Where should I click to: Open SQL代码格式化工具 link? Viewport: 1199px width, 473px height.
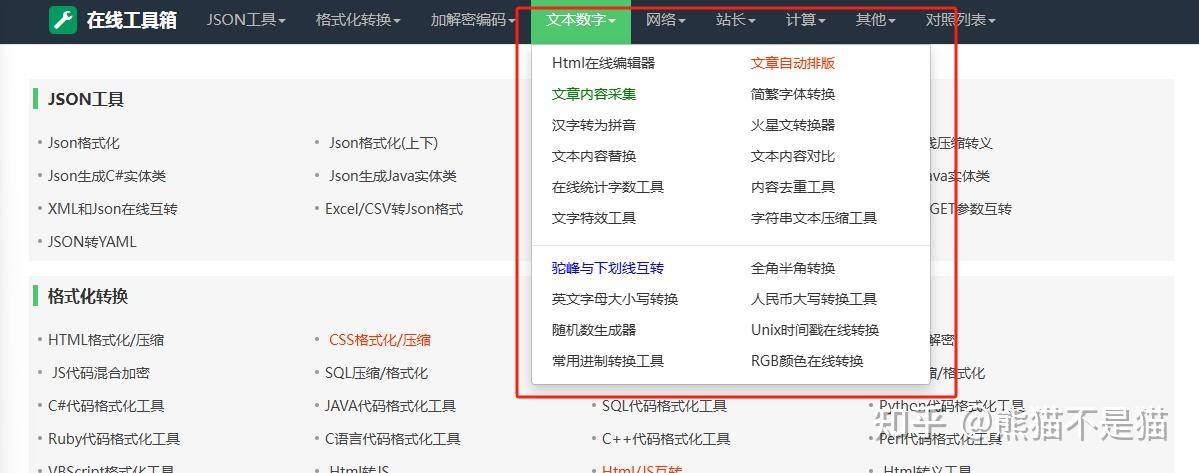pyautogui.click(x=664, y=406)
